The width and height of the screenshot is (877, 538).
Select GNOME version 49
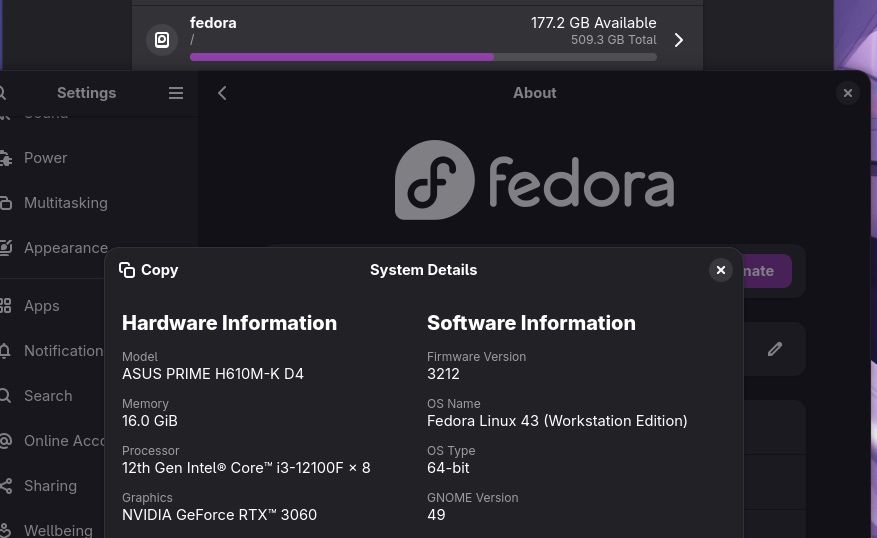point(436,515)
